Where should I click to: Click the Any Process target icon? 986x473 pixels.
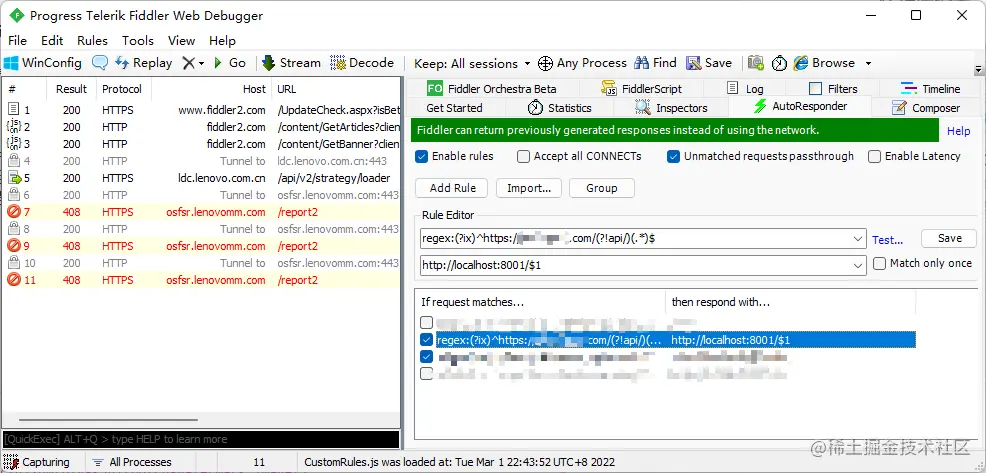[545, 63]
